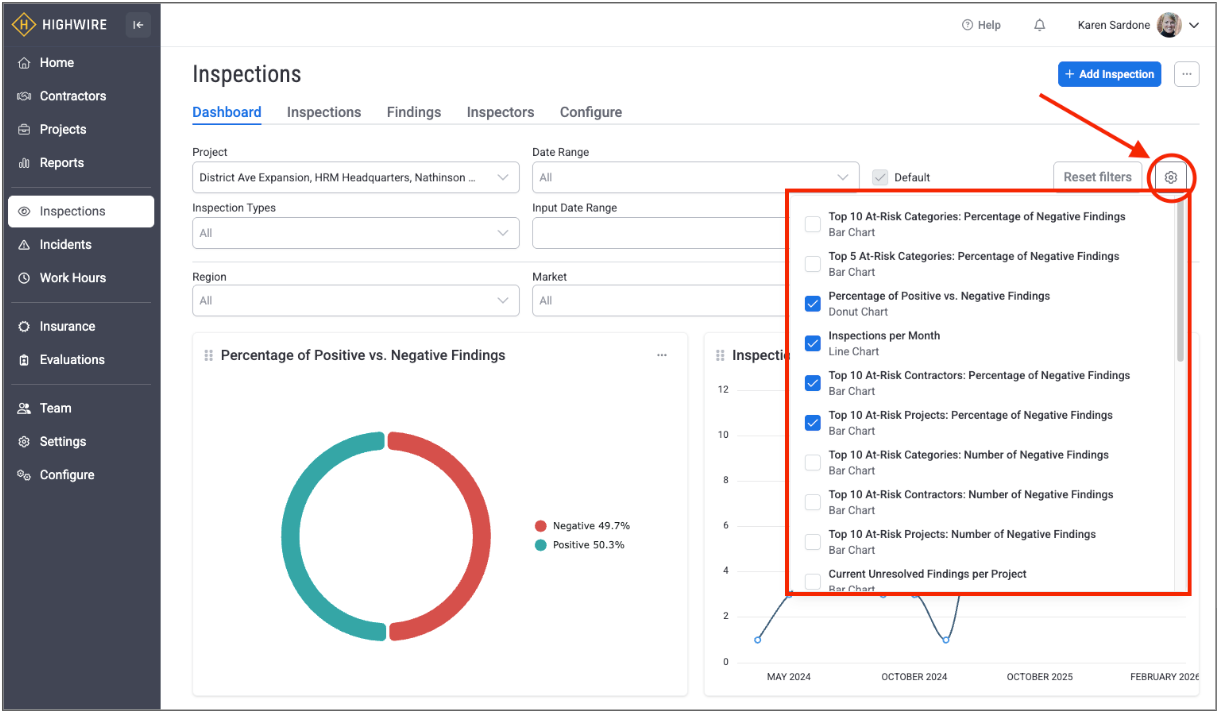
Task: Expand the Region dropdown
Action: pos(355,300)
